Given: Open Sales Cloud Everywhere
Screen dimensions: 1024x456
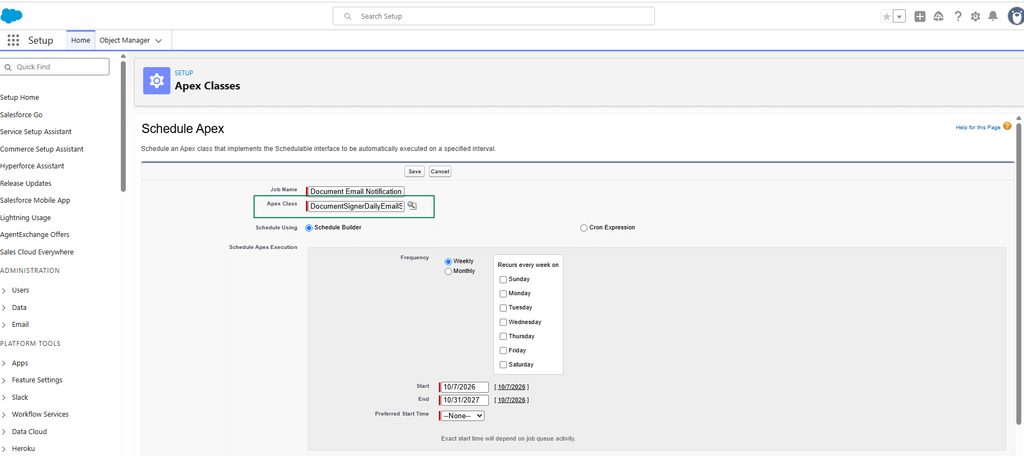Looking at the screenshot, I should point(37,252).
